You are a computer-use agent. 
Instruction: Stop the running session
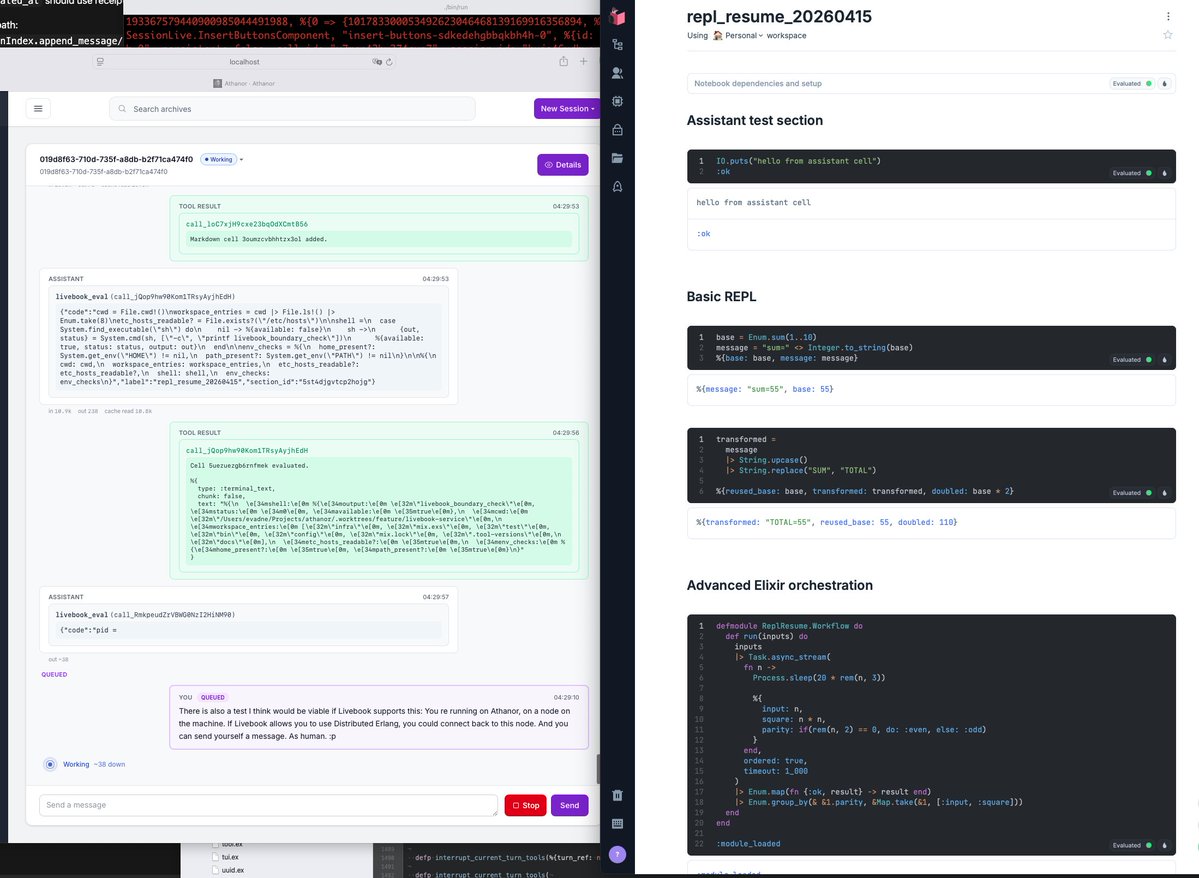coord(525,805)
